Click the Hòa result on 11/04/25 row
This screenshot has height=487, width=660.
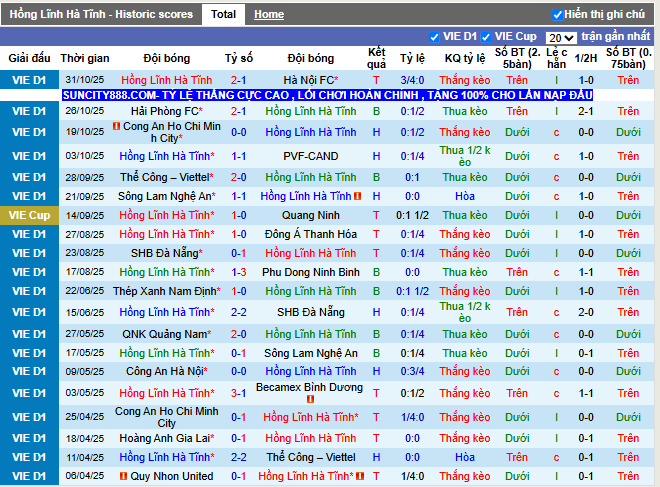465,457
